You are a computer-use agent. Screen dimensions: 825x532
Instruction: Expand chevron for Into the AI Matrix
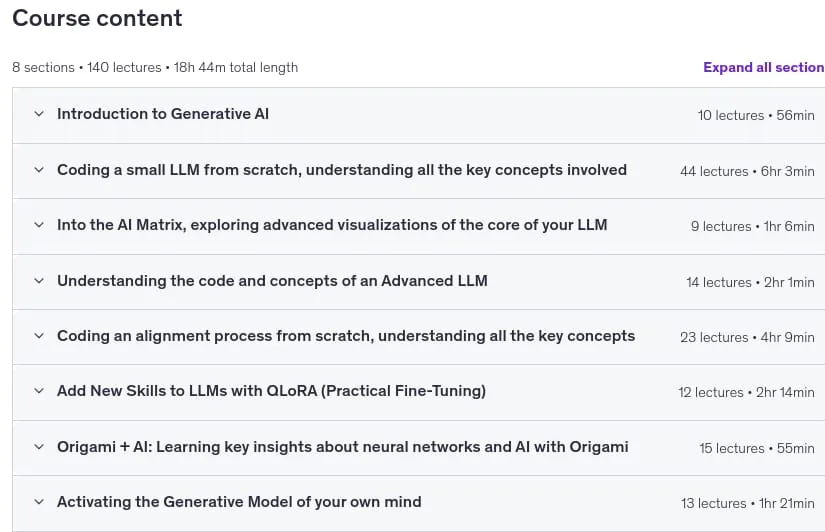coord(39,225)
